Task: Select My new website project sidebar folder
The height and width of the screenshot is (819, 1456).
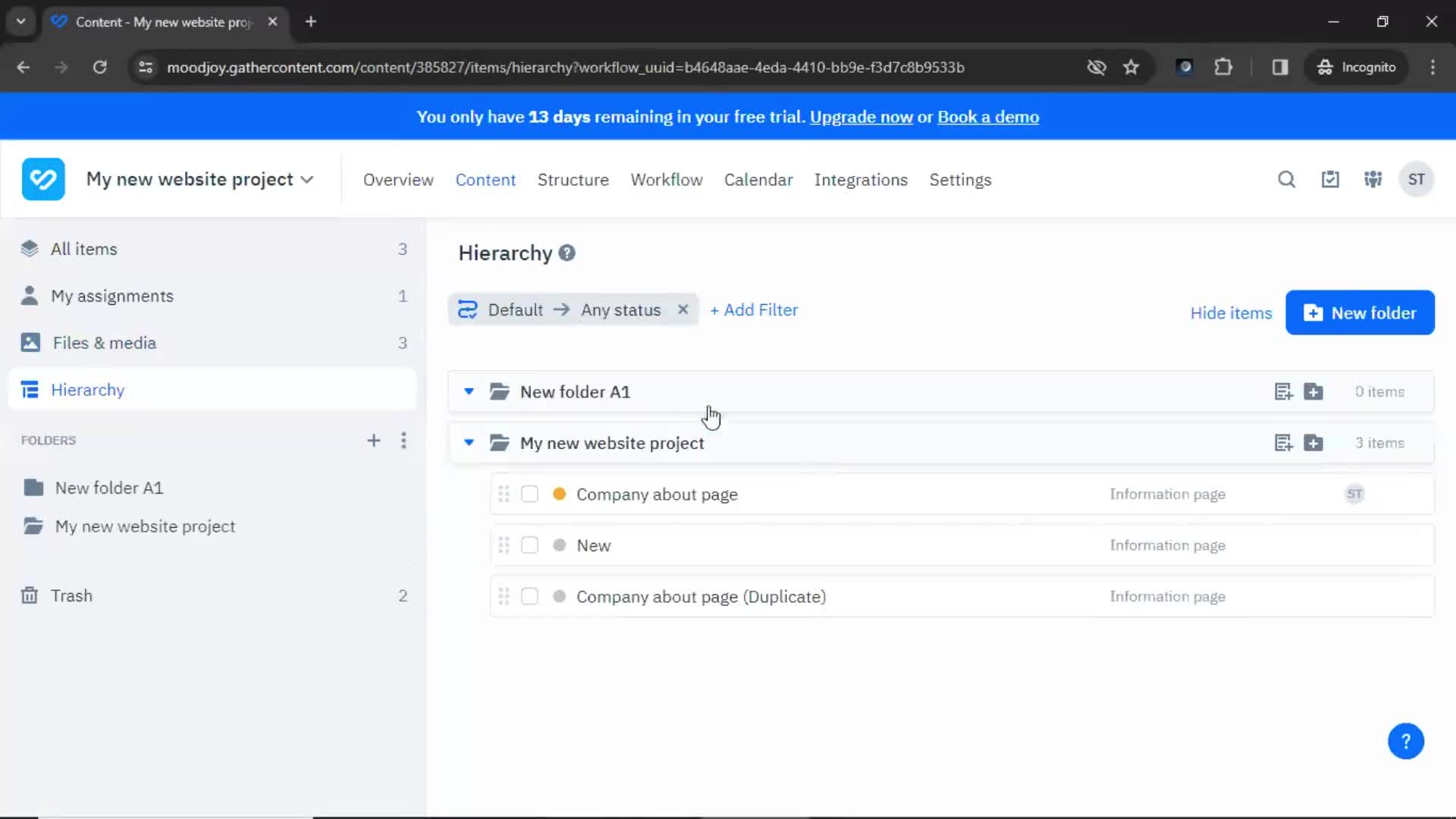Action: (145, 527)
